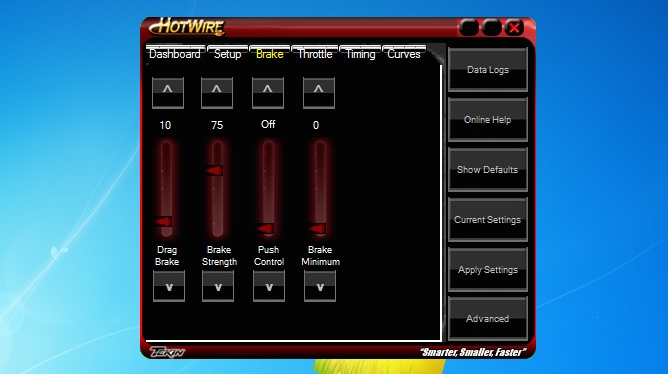Show Defaults values
The image size is (668, 374).
point(488,170)
